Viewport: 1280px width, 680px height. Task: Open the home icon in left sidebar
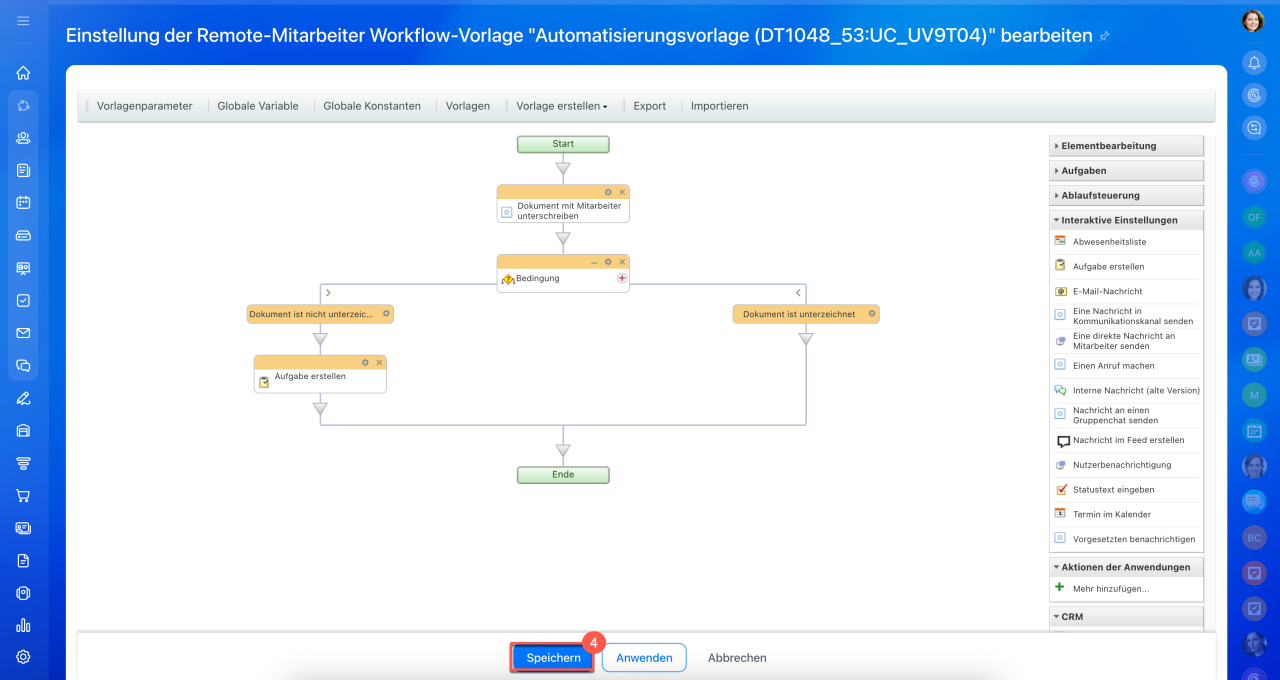[x=23, y=73]
